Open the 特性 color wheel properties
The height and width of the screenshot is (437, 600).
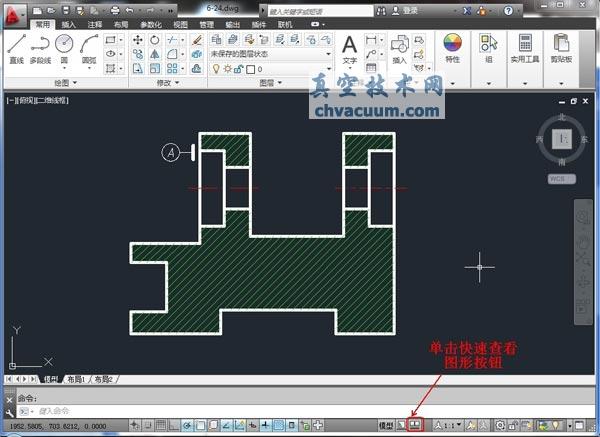[x=452, y=48]
